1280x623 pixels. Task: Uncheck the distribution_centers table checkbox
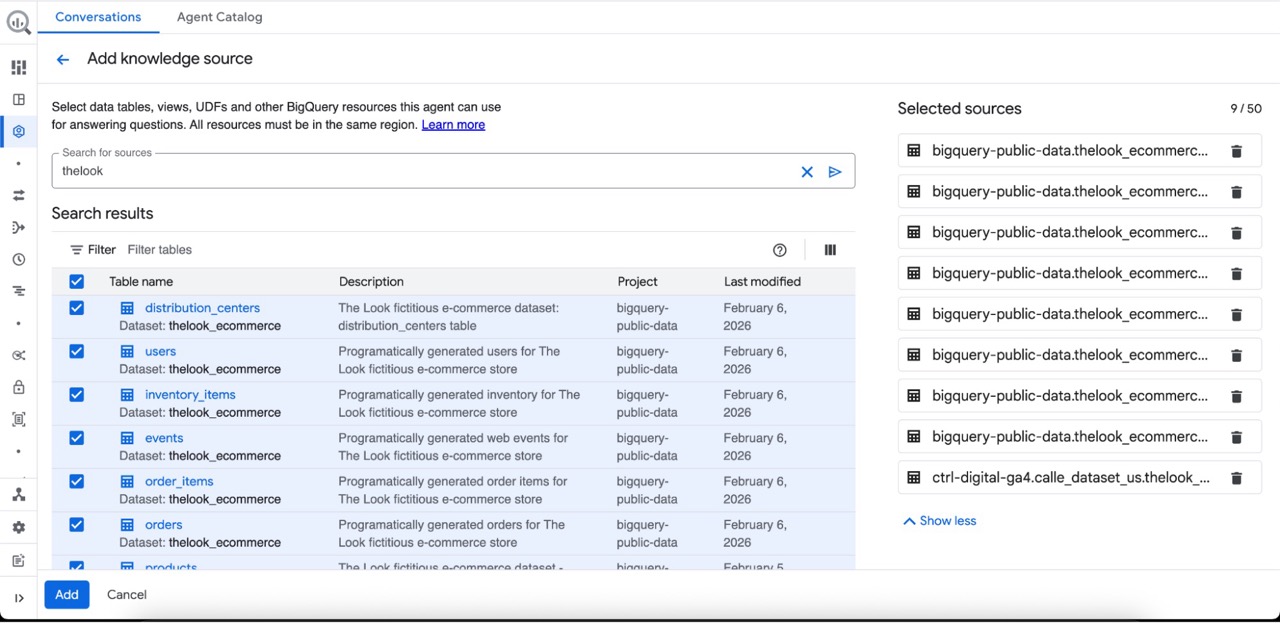pos(77,308)
